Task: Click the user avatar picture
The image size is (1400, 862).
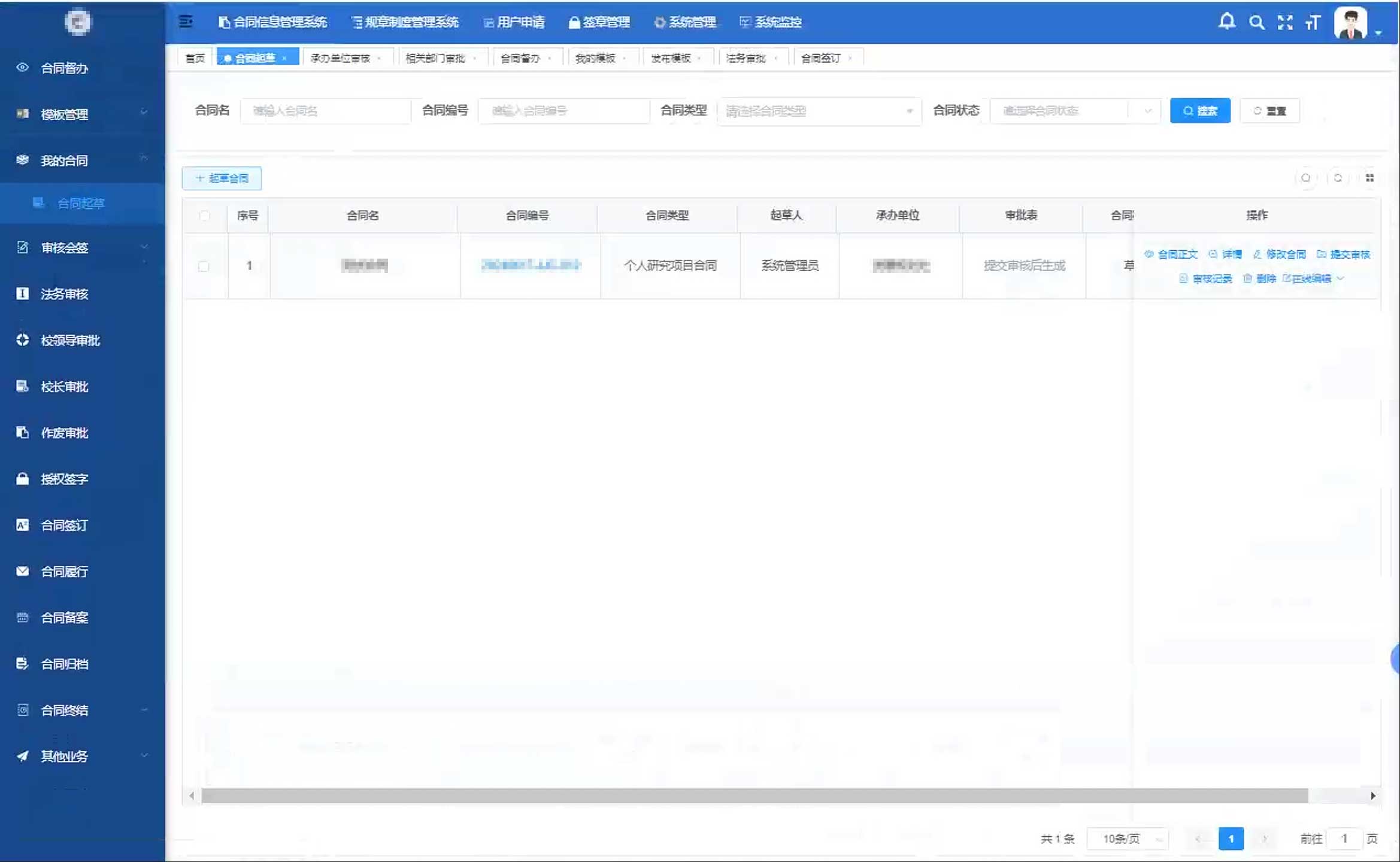Action: point(1350,23)
